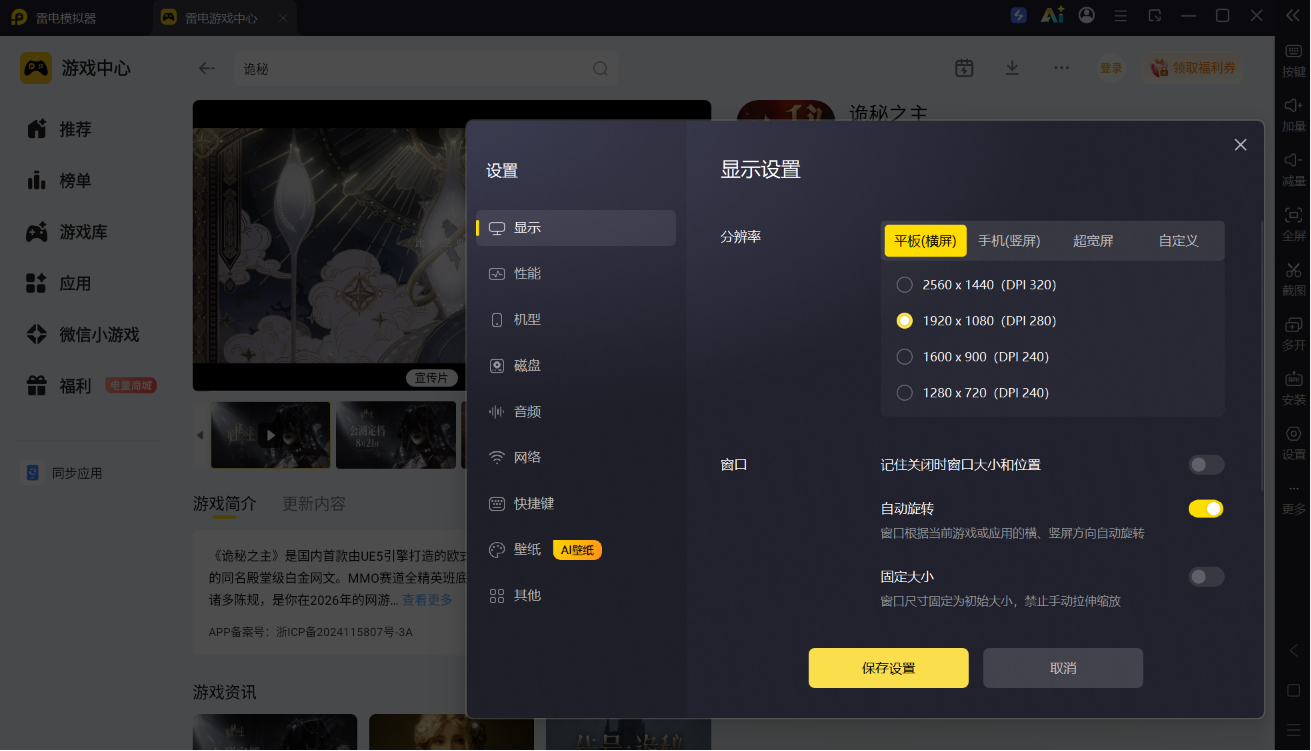Switch to 超宽屏 resolution tab
The width and height of the screenshot is (1311, 751).
pos(1093,241)
